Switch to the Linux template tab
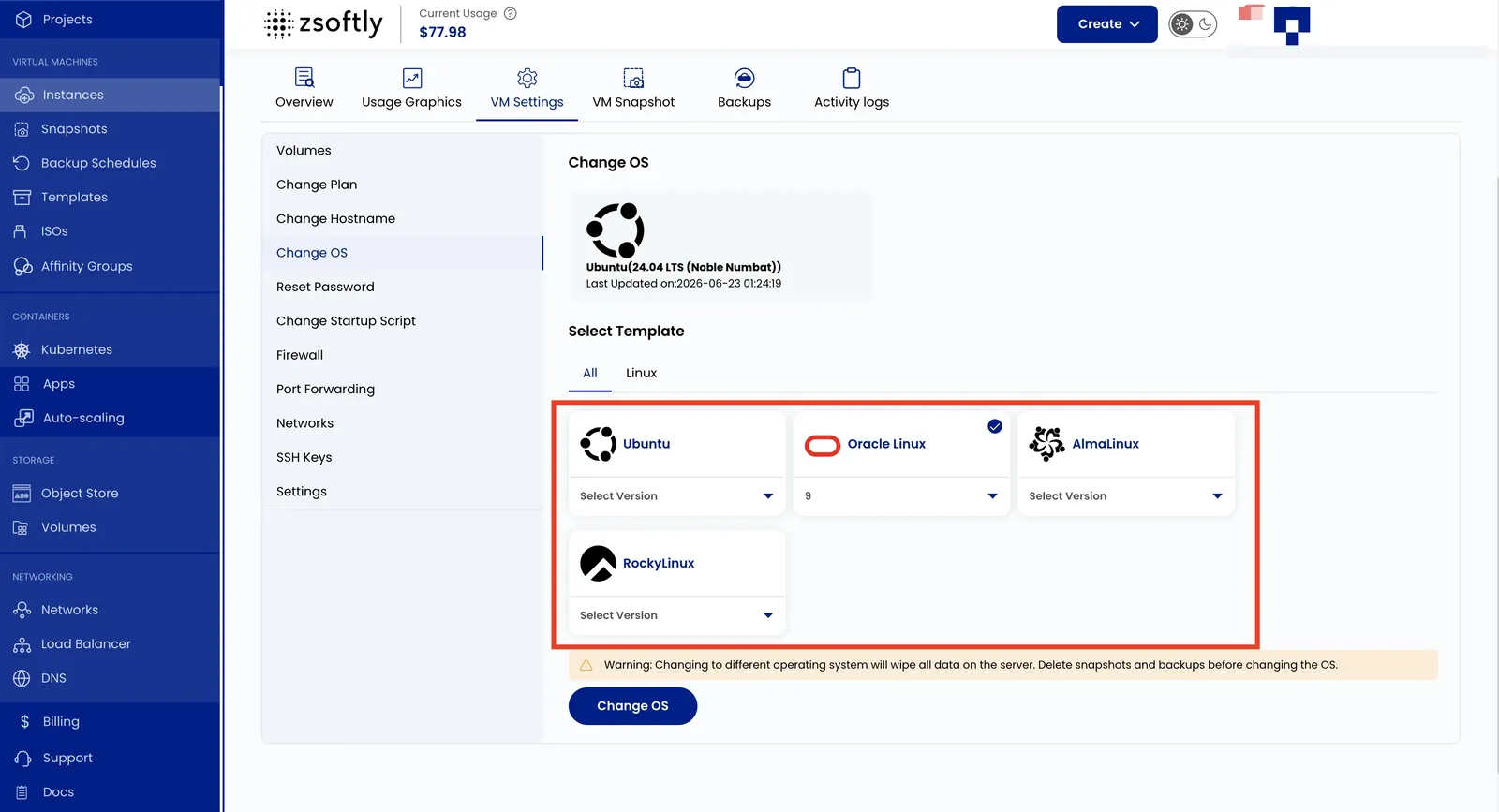Screen dimensions: 1499x812 coord(641,373)
